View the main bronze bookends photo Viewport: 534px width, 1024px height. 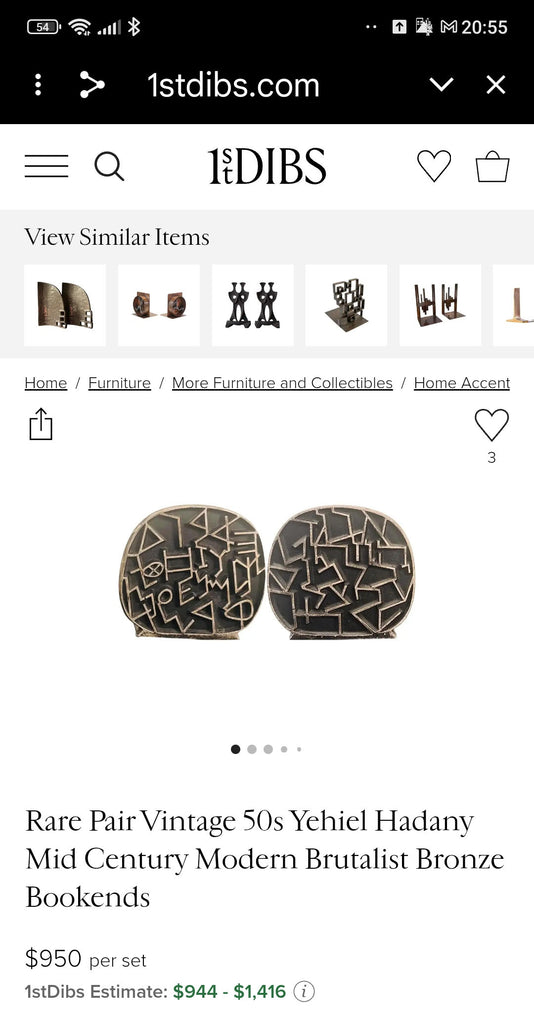pos(266,571)
